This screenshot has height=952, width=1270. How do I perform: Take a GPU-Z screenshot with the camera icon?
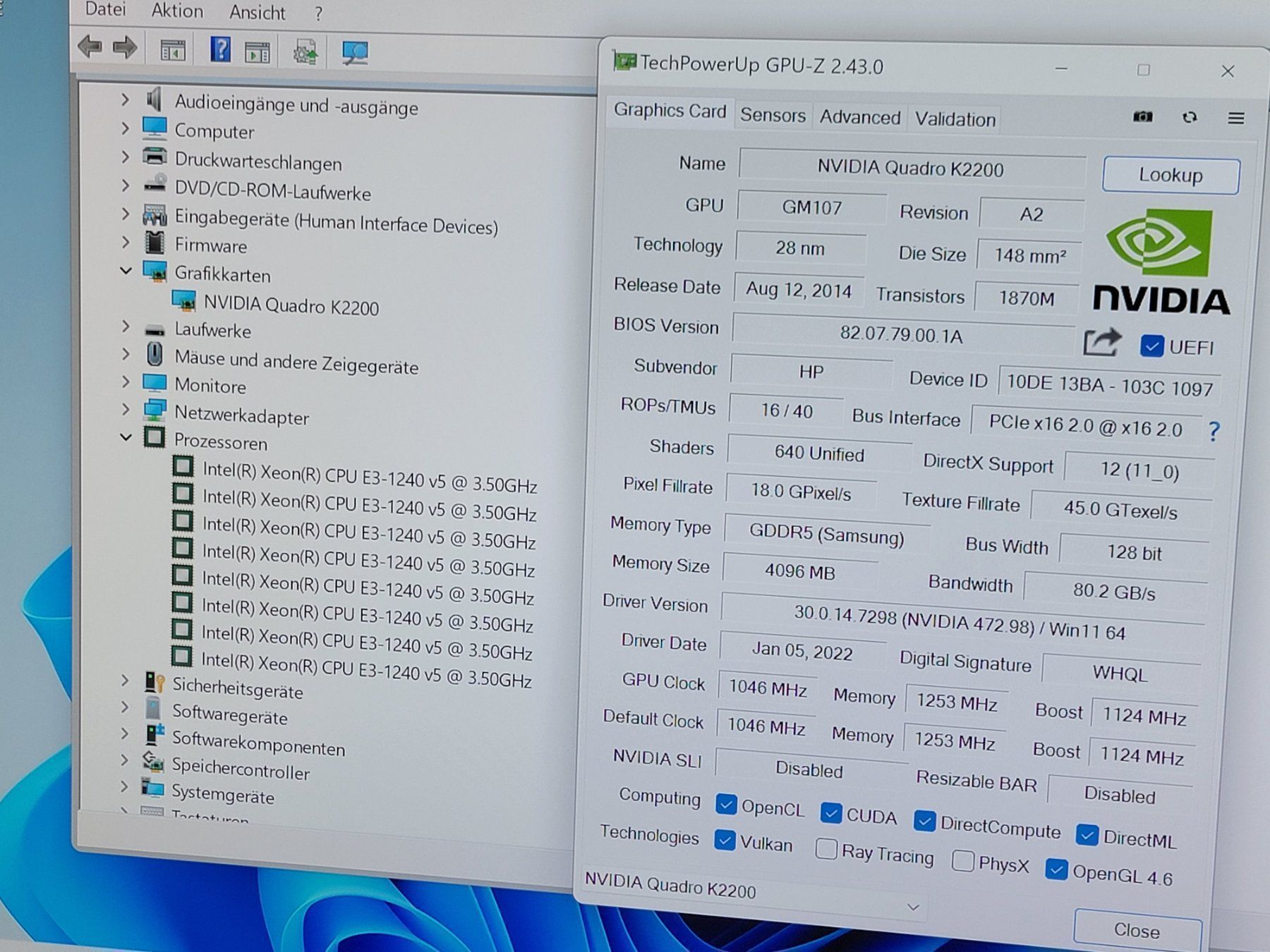tap(1142, 116)
